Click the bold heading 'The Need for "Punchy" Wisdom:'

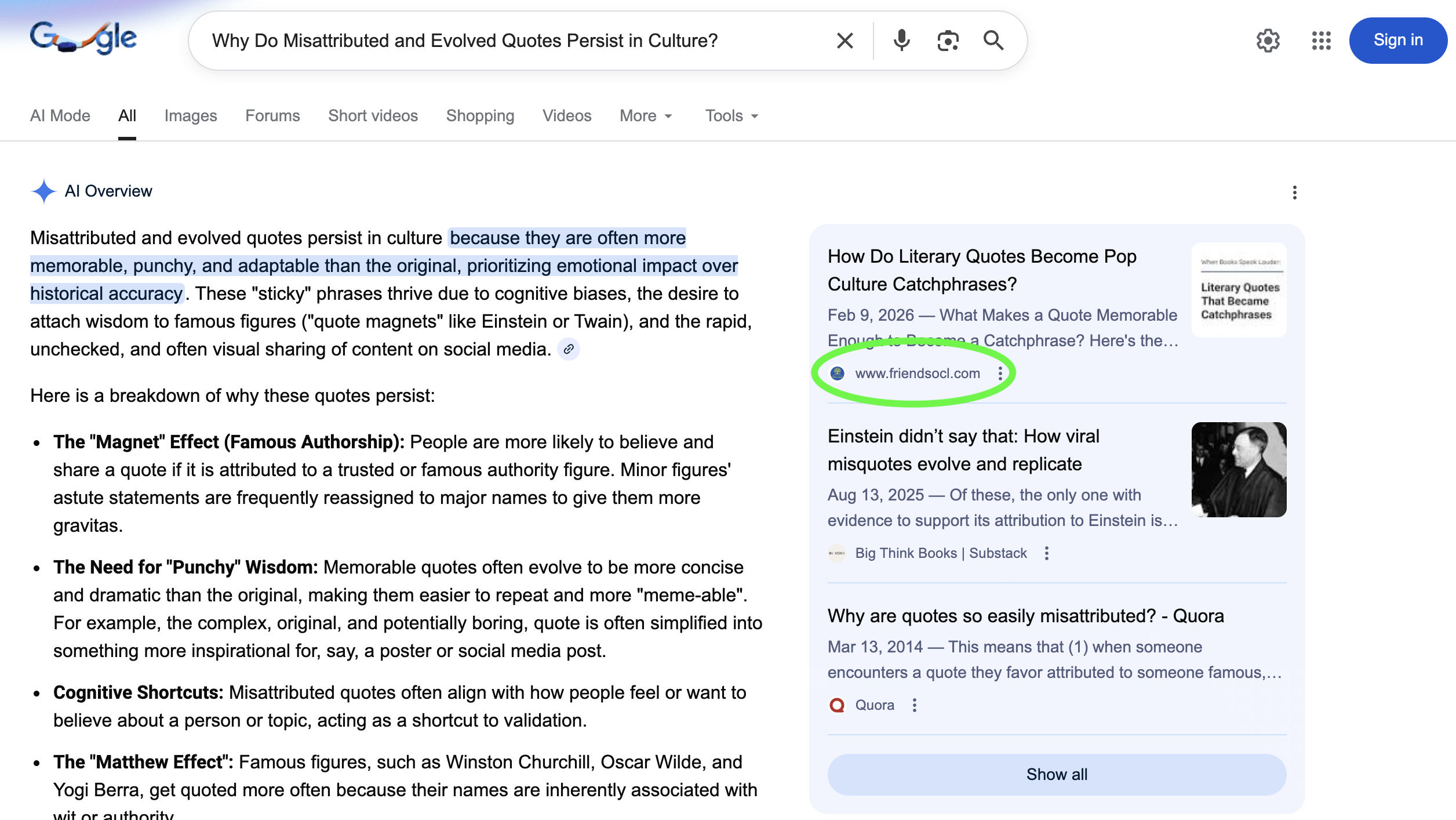185,567
